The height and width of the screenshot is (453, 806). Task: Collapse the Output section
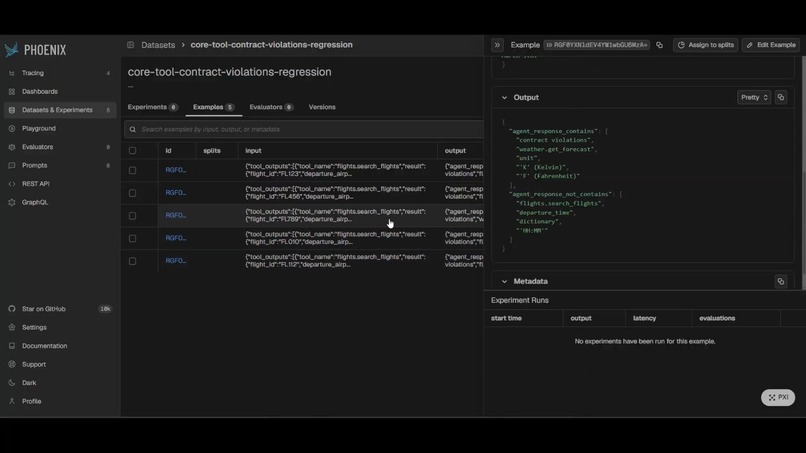pos(504,98)
